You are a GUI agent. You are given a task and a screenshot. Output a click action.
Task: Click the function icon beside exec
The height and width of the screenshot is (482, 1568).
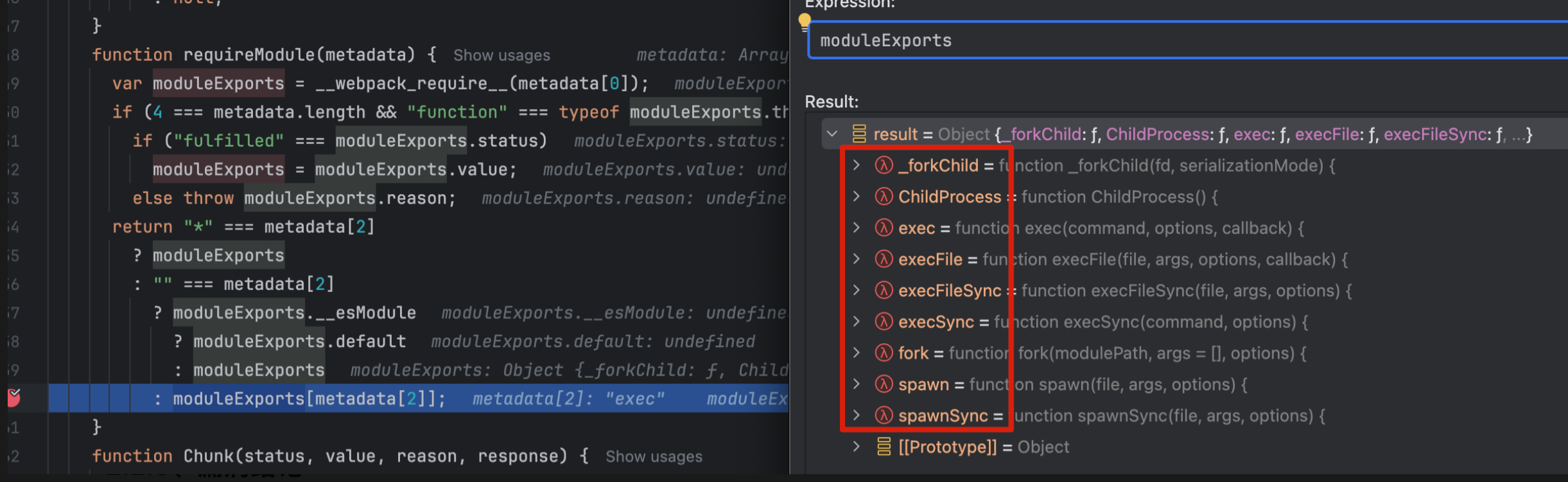point(884,228)
